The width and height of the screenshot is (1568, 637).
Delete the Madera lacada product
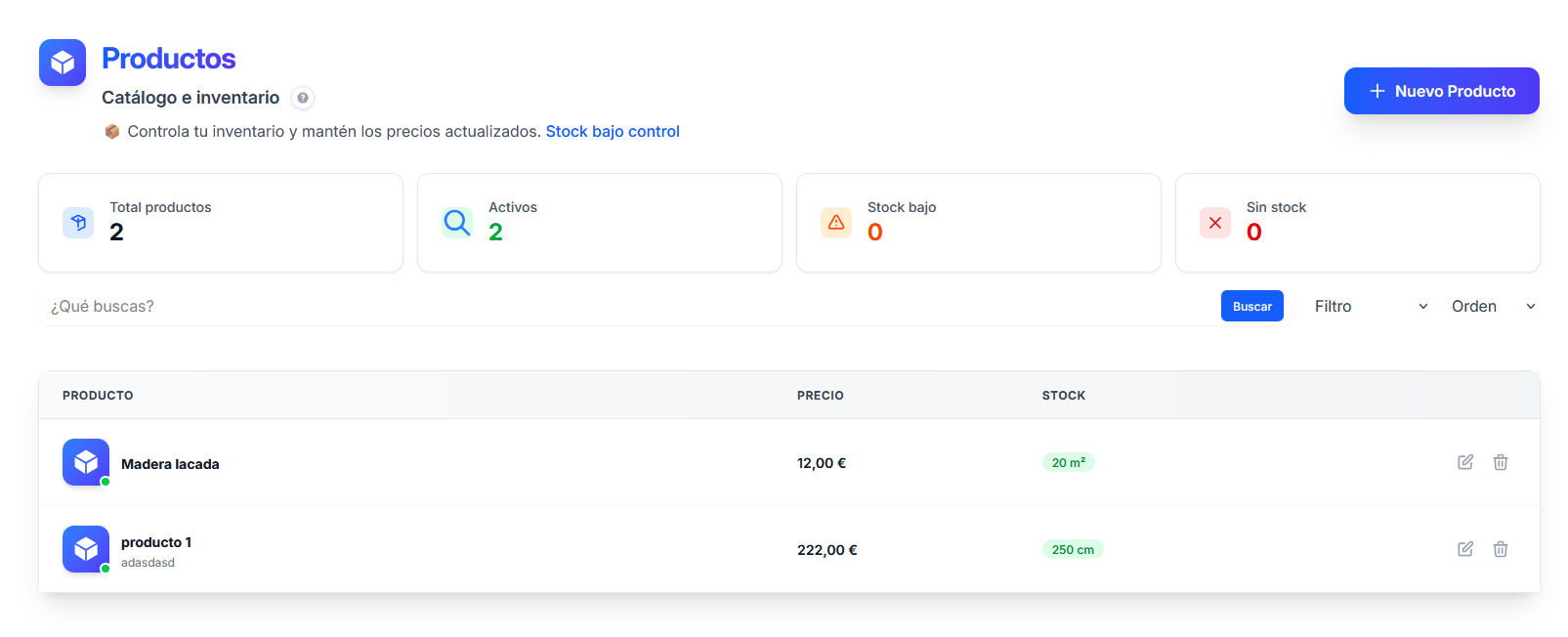[1501, 462]
